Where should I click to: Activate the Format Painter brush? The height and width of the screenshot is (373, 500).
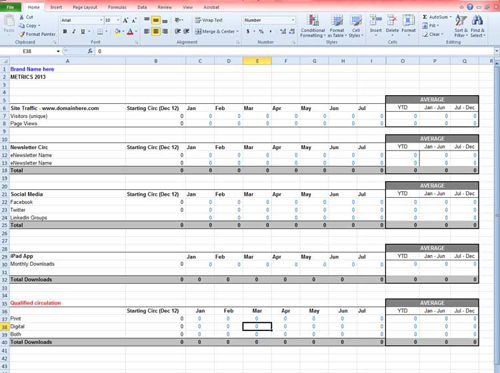(x=22, y=34)
